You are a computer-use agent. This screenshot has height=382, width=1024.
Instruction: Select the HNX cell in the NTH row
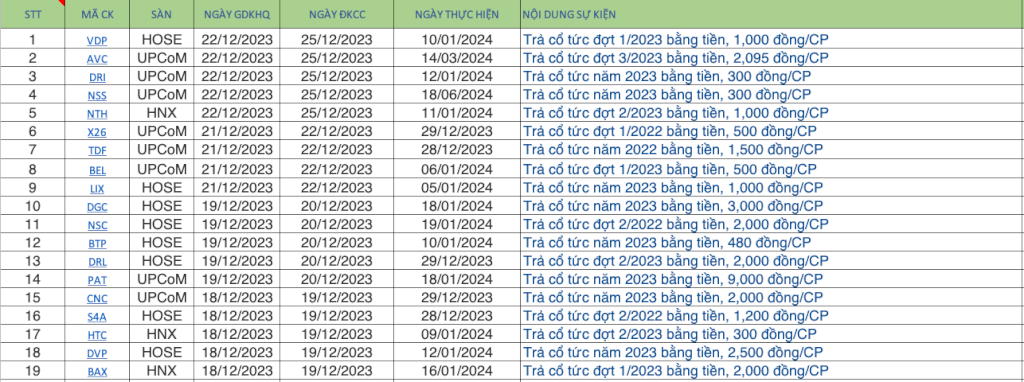[161, 113]
